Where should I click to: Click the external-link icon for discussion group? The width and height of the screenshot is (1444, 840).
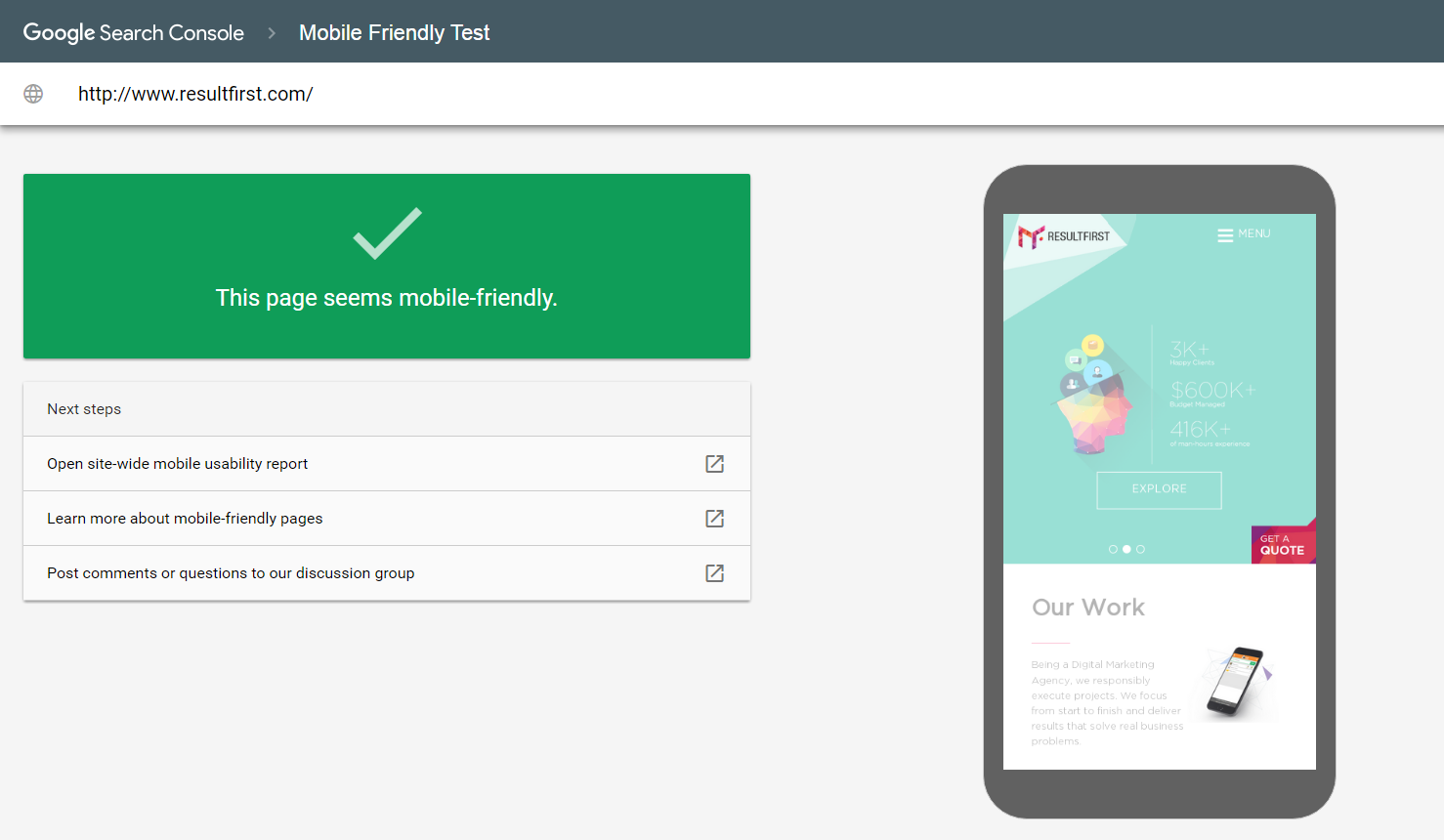pos(714,573)
